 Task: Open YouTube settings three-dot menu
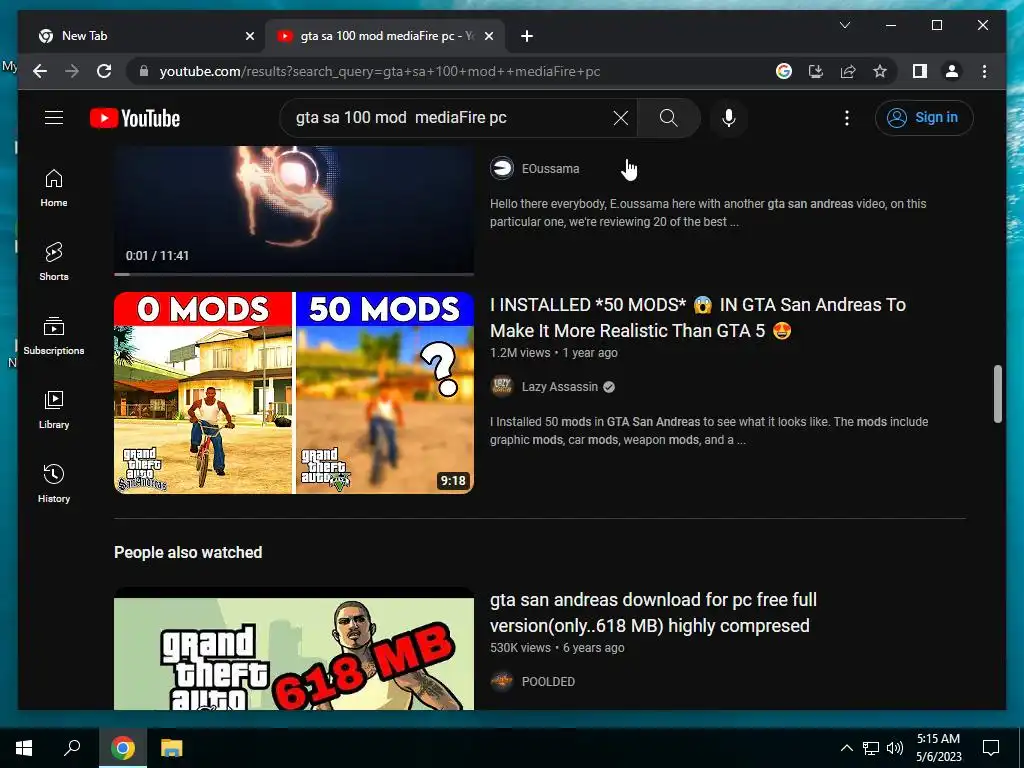pos(846,118)
